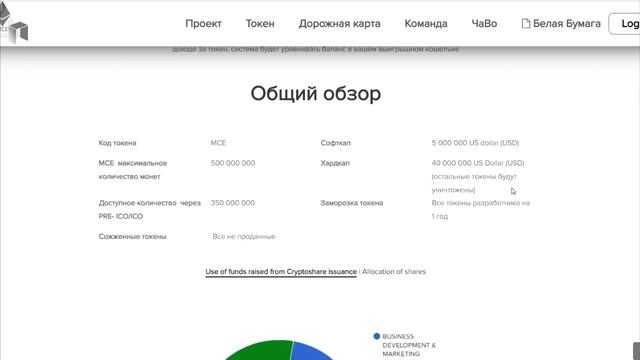The width and height of the screenshot is (640, 360).
Task: Click the 40 000 000 US Dollar value
Action: point(478,163)
